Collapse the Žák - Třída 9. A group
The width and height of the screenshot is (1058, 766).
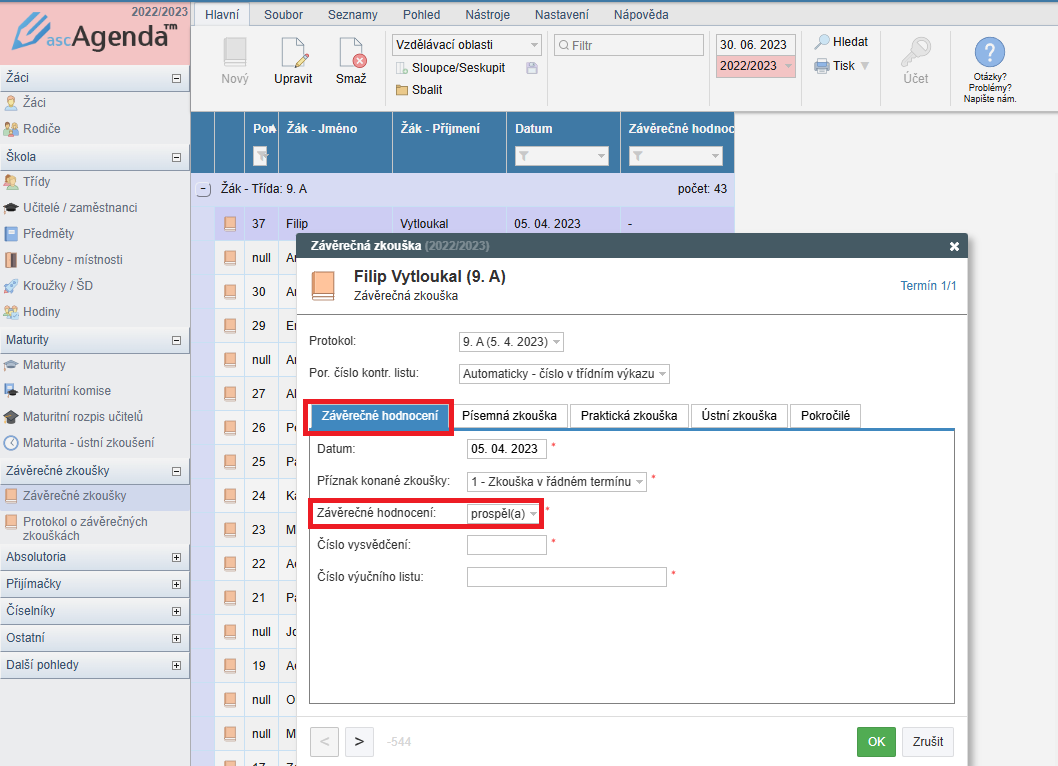tap(204, 189)
